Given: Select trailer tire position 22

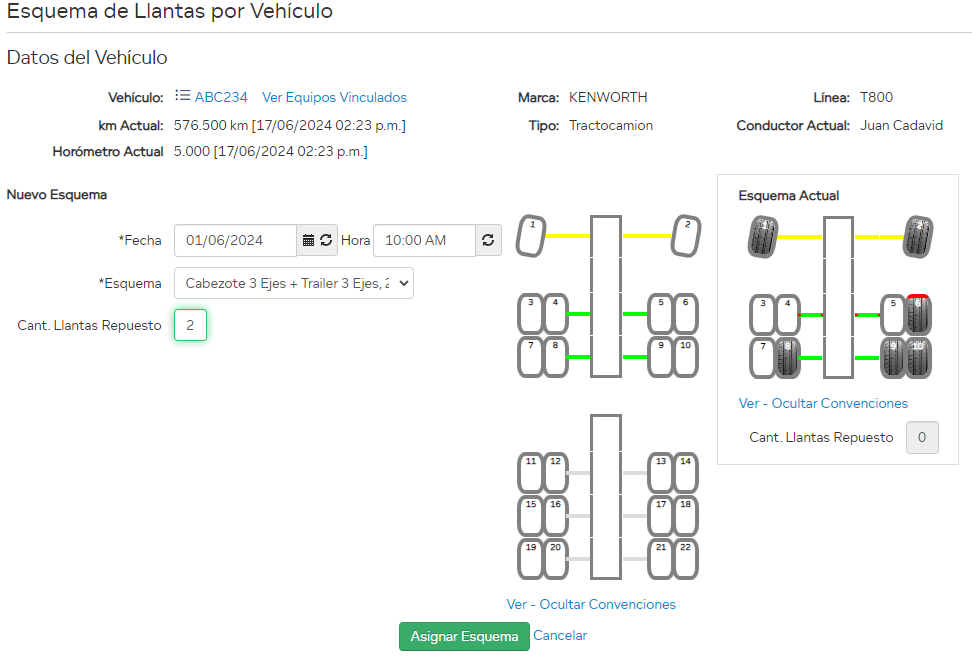Looking at the screenshot, I should 686,559.
